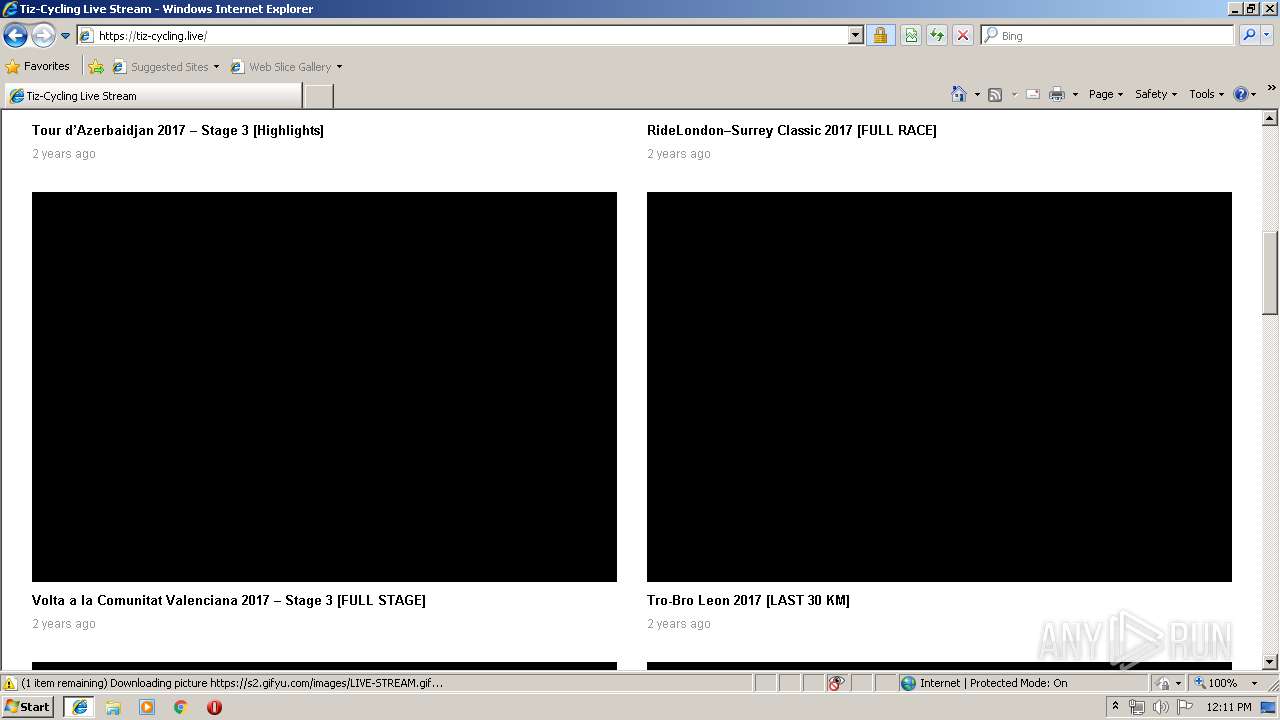Open the security lock dropdown in status bar

tap(1168, 683)
